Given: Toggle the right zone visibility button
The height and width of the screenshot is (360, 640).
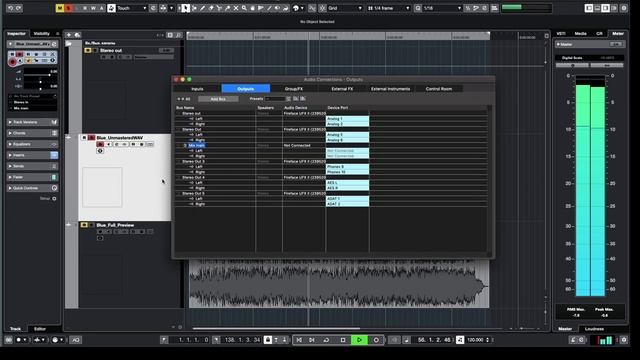Looking at the screenshot, I should [x=606, y=8].
